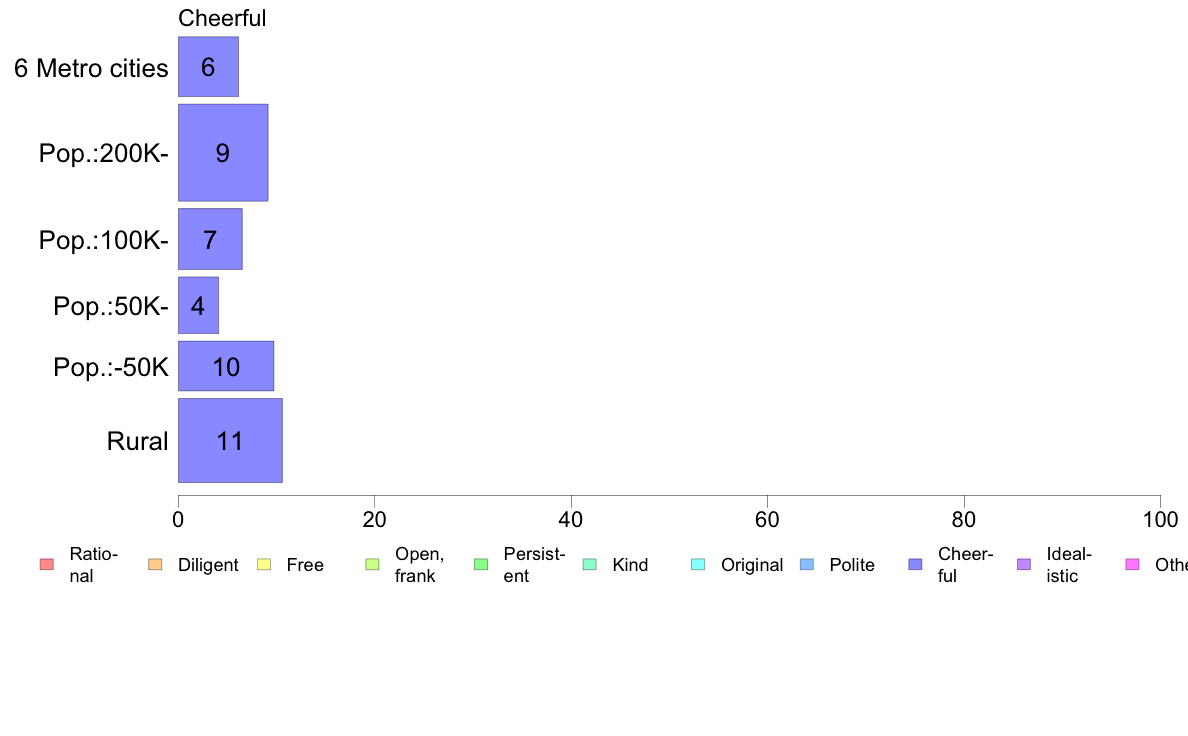1188x736 pixels.
Task: Click the Polite blue legend swatch
Action: tap(807, 565)
